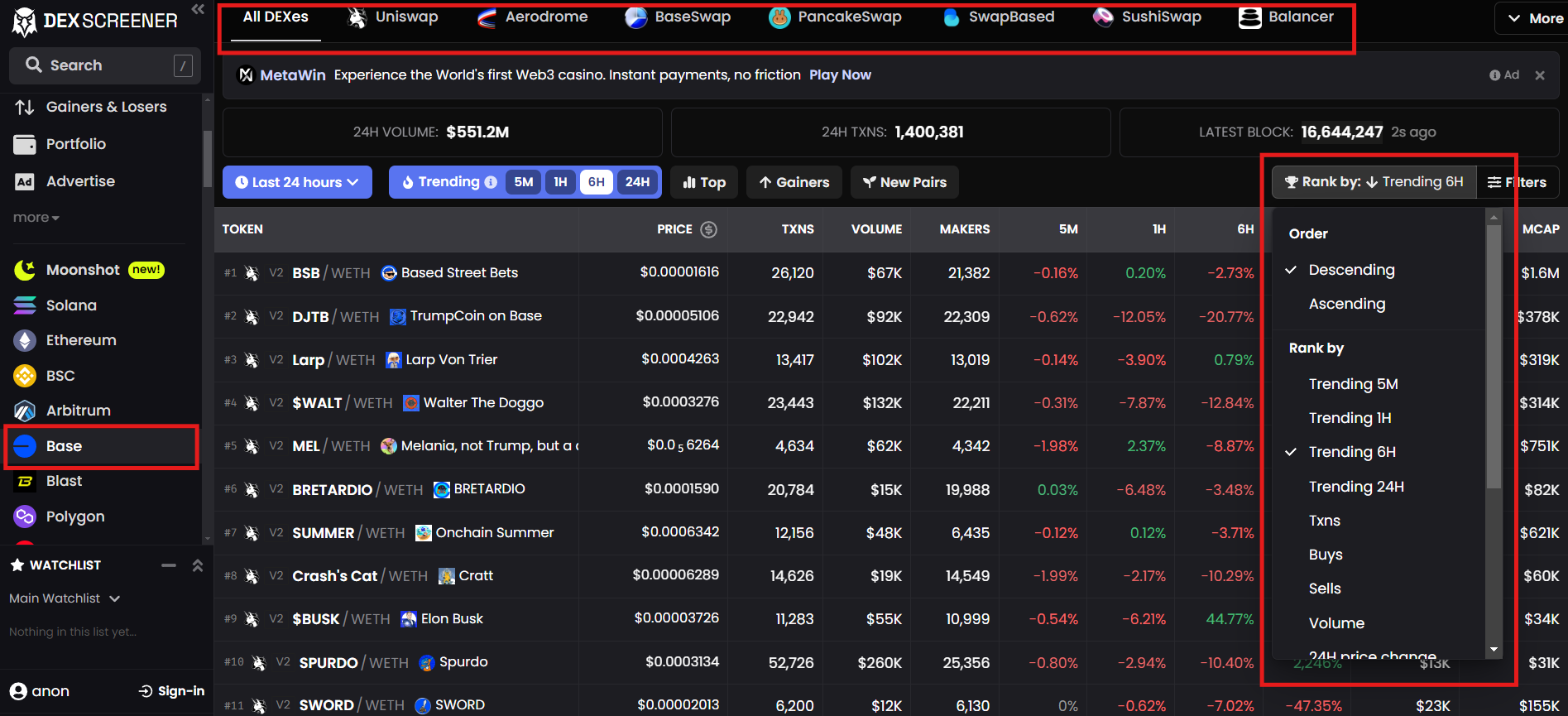The height and width of the screenshot is (716, 1568).
Task: Focus the Search input field
Action: coord(105,65)
